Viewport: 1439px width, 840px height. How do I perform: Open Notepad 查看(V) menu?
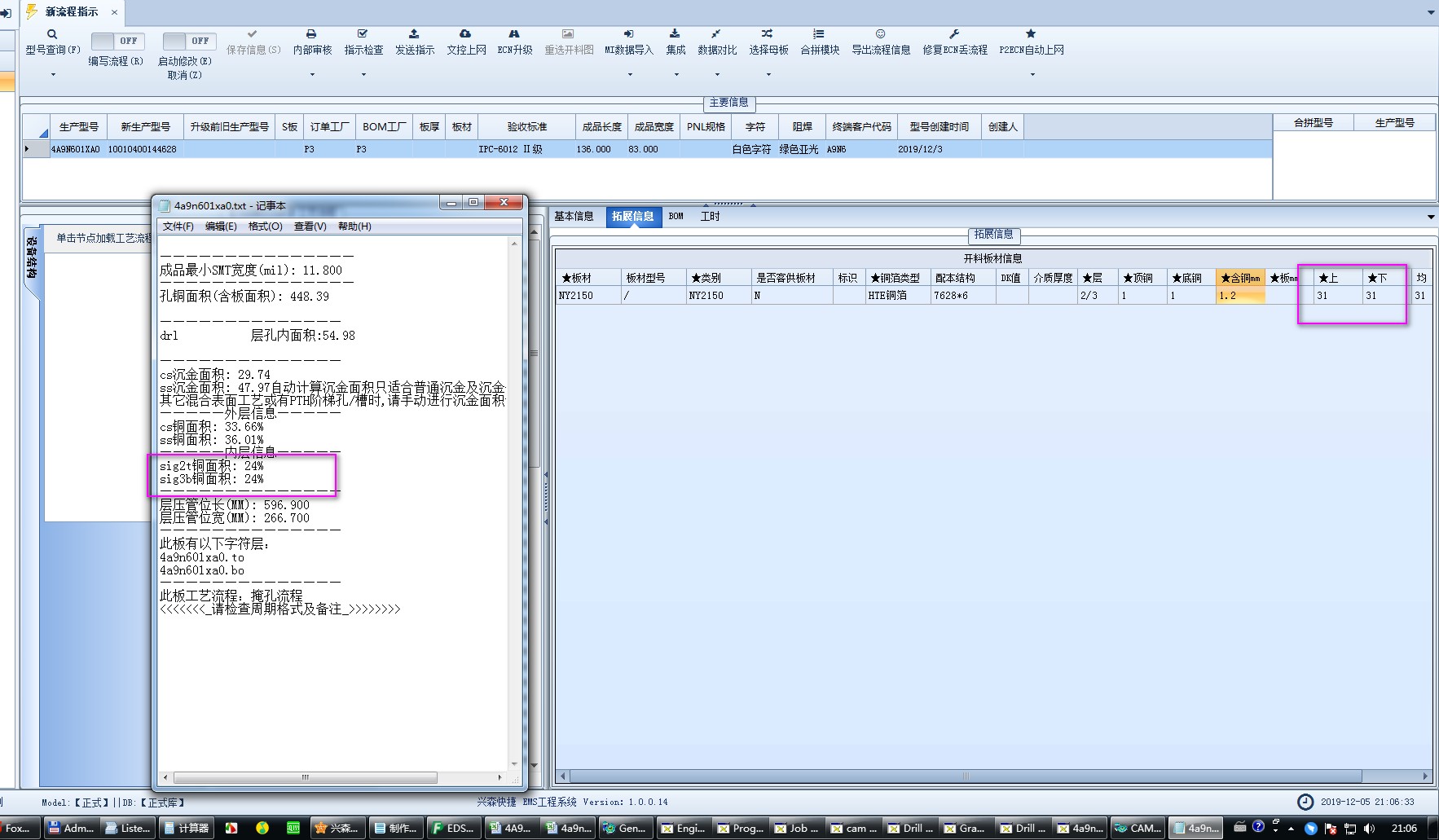(x=310, y=226)
